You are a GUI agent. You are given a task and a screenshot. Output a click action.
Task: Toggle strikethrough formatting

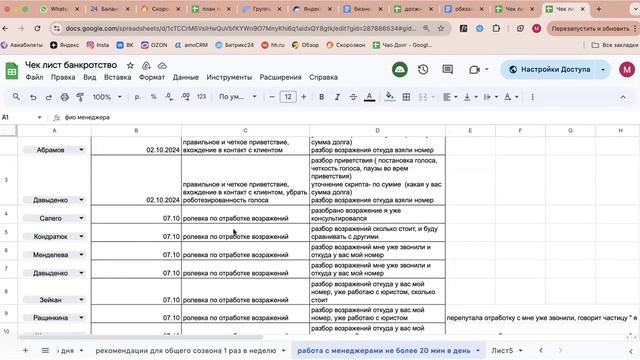point(353,97)
